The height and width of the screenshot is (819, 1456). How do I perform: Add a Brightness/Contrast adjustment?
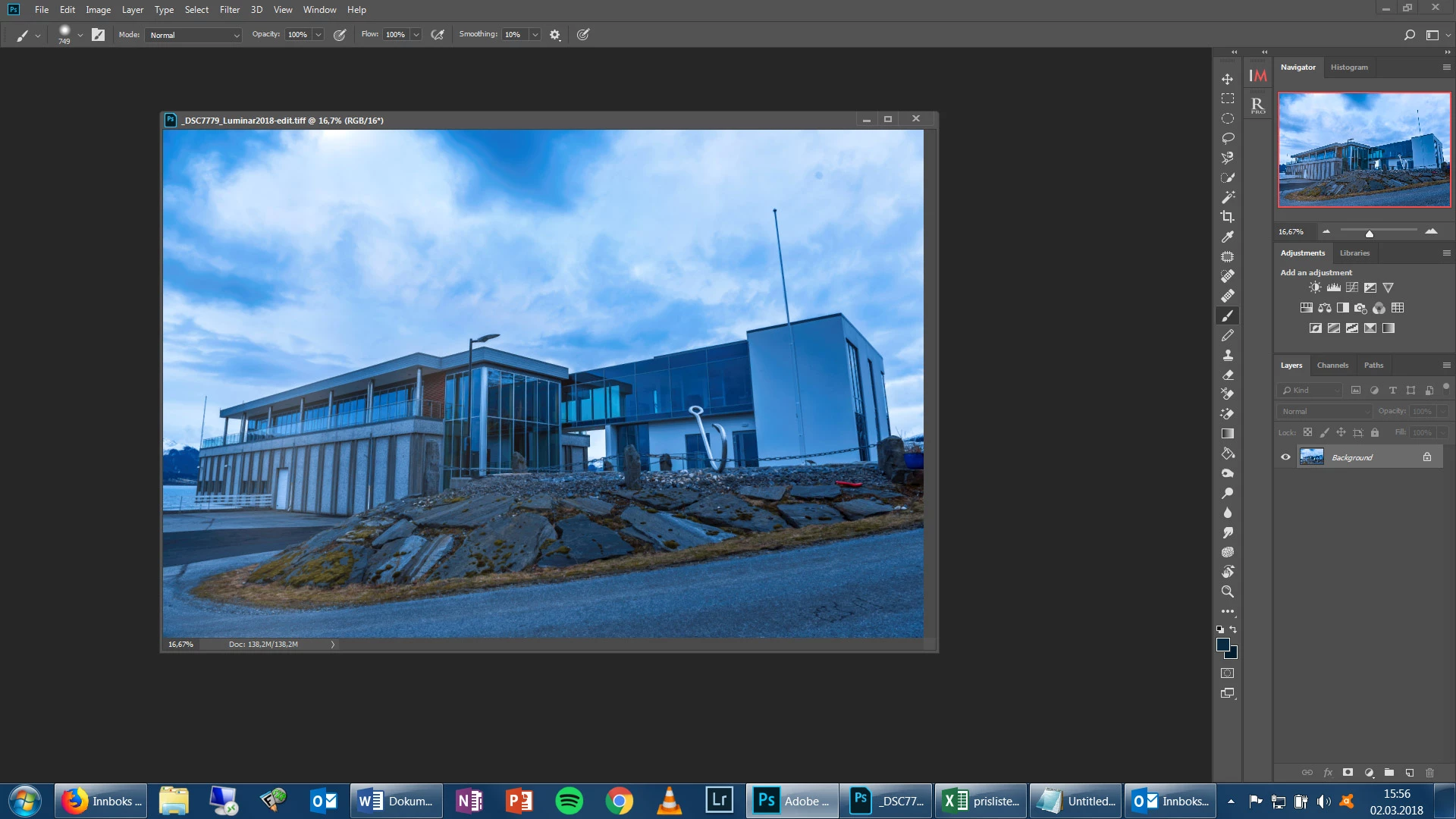pos(1315,287)
